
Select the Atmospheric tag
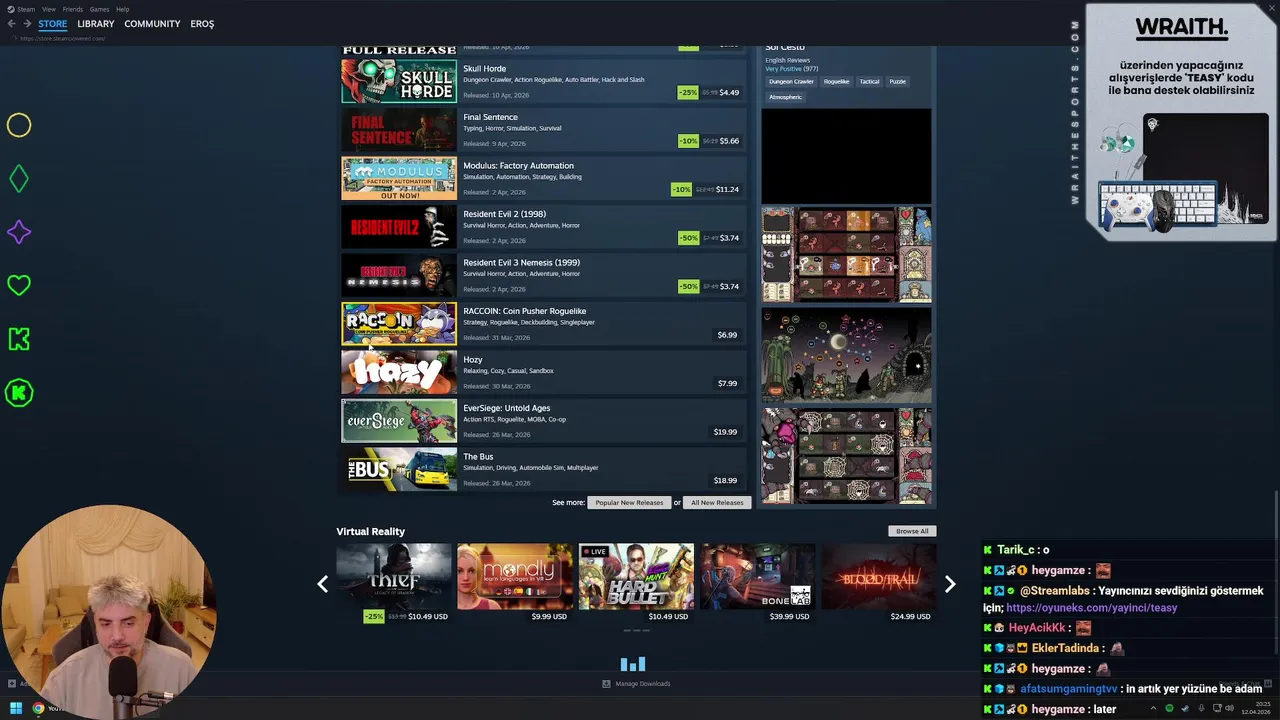click(785, 97)
